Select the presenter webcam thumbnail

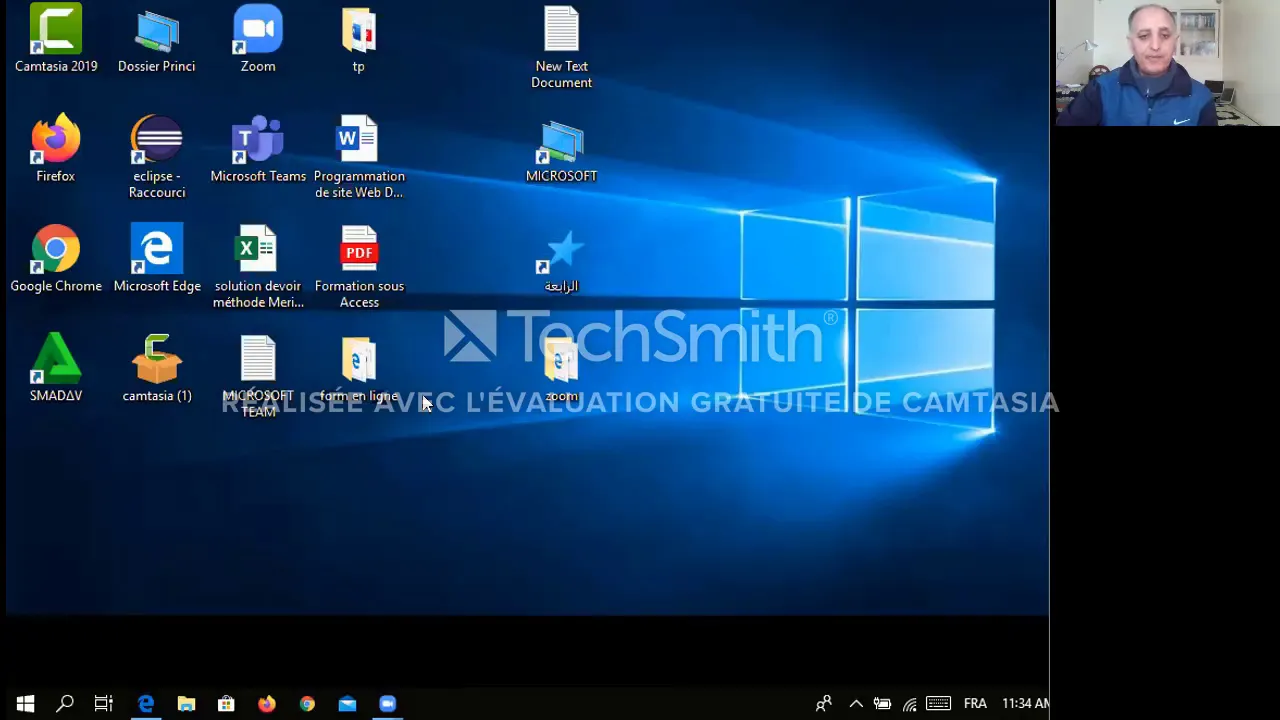pos(1167,63)
